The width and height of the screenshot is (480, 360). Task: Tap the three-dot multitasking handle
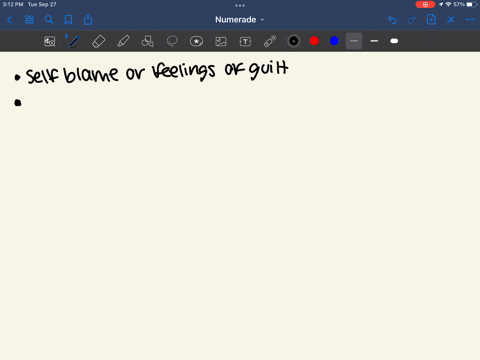[x=240, y=5]
